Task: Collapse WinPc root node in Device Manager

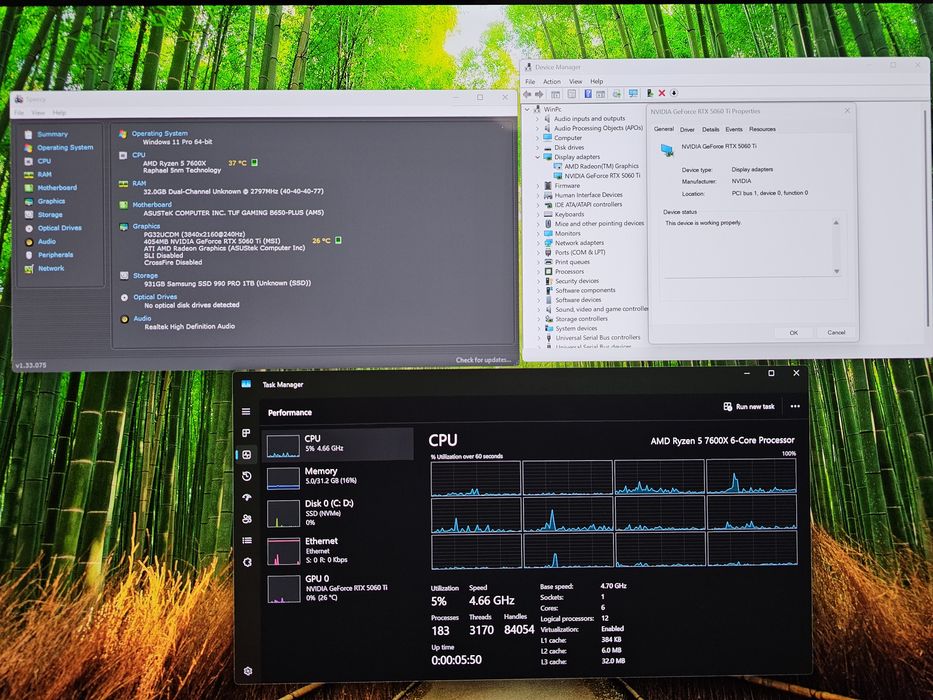Action: (527, 110)
